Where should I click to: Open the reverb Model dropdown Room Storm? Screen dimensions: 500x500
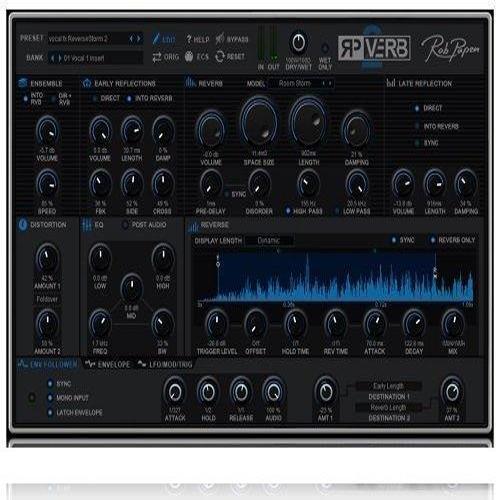click(x=302, y=83)
